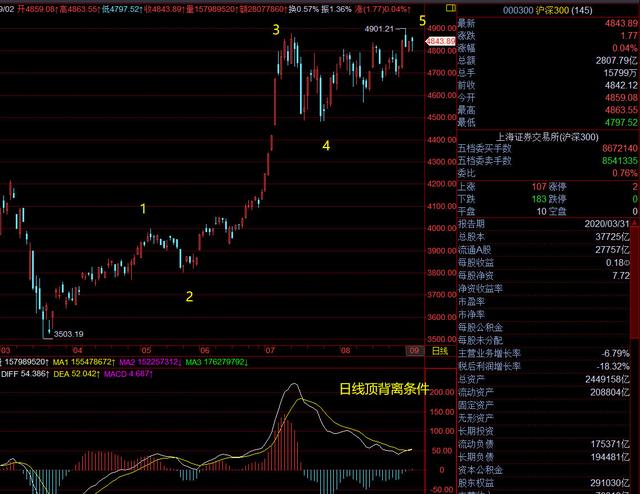Screen dimensions: 640x494
Task: Click the 06 month marker on axis
Action: pyautogui.click(x=204, y=350)
